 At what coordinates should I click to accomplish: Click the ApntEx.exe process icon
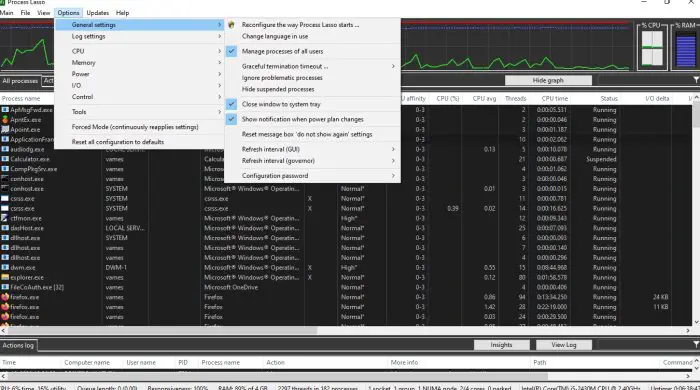[x=5, y=120]
